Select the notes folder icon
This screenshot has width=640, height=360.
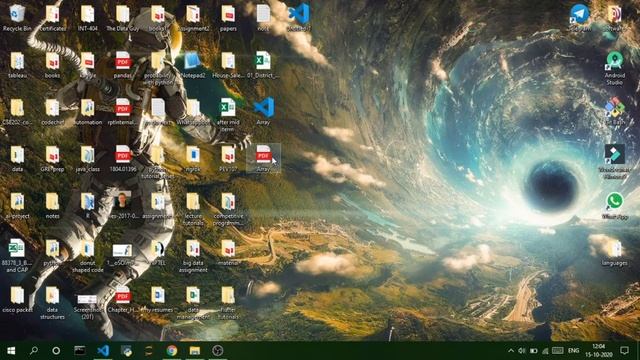[x=52, y=206]
